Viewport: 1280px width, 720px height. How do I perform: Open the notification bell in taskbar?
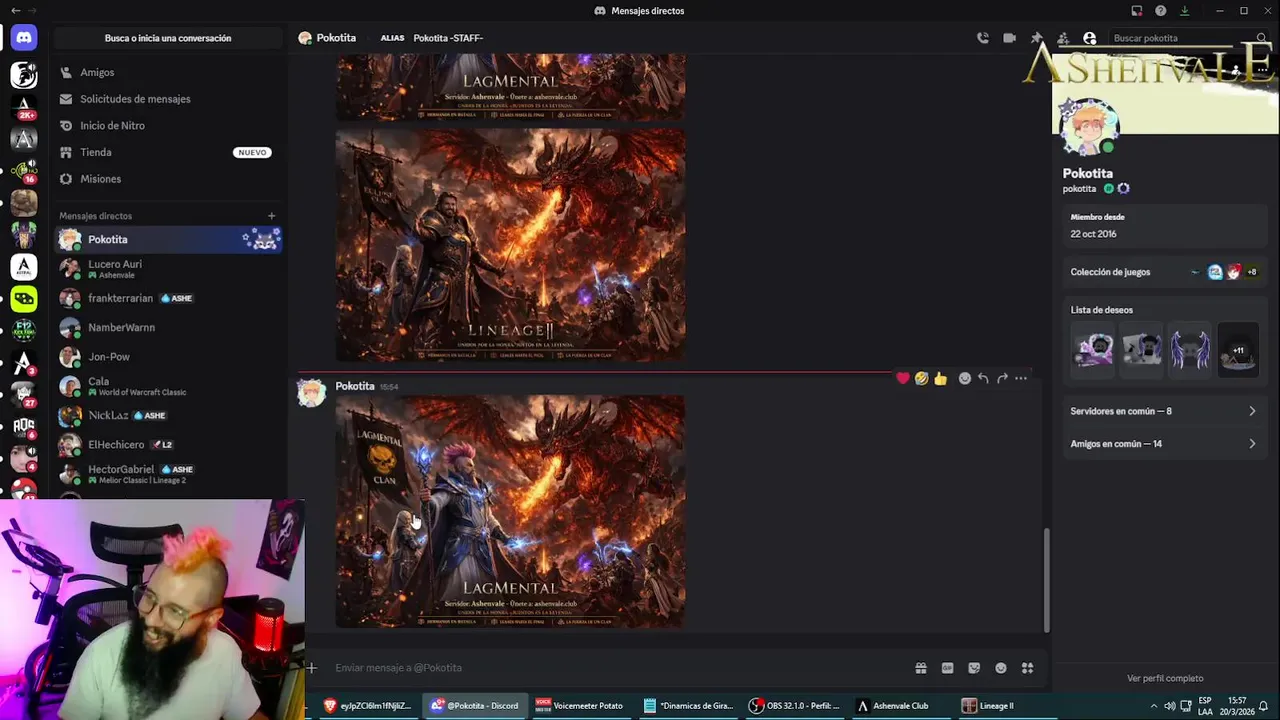[x=1263, y=705]
